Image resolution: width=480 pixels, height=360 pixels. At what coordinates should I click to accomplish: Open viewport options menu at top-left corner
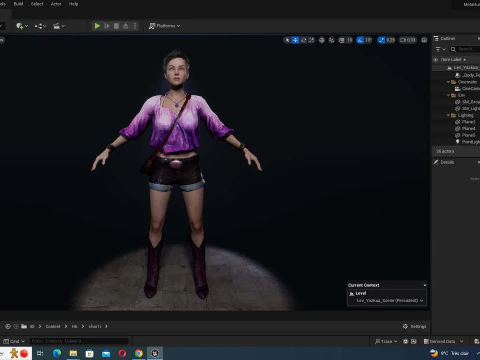click(x=2, y=40)
